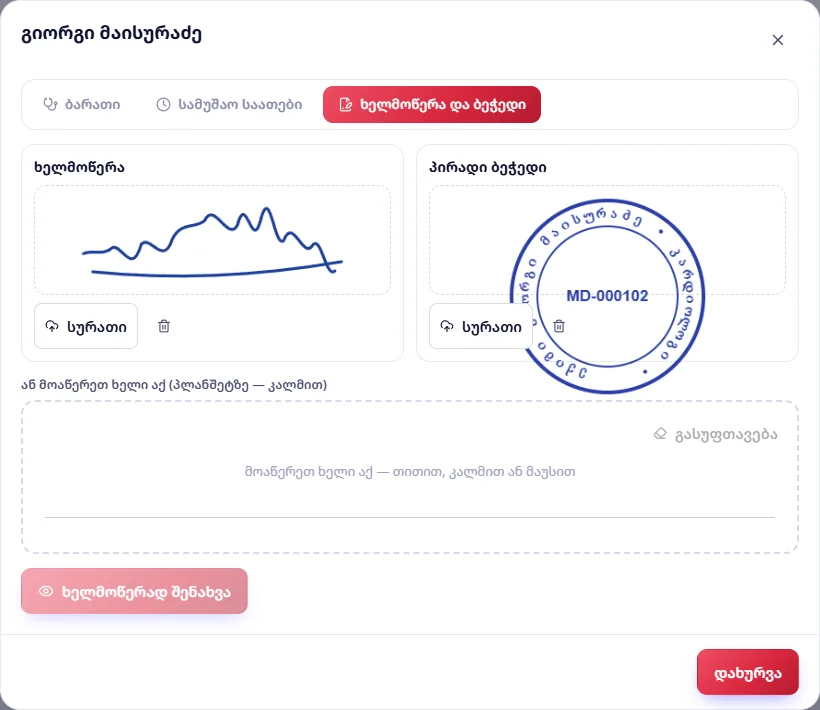Click the signature preview image

(212, 240)
